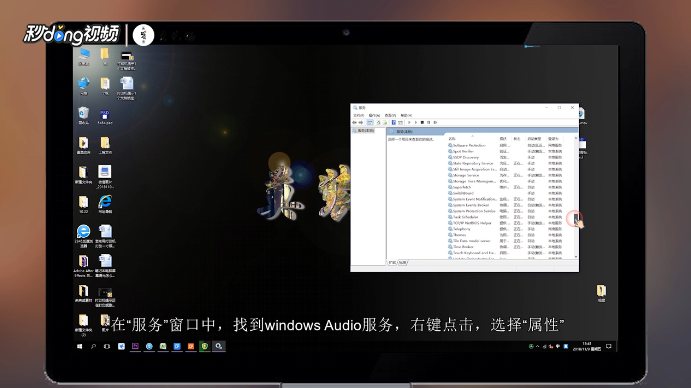The width and height of the screenshot is (691, 388).
Task: Sort by the Description column header
Action: [x=505, y=138]
